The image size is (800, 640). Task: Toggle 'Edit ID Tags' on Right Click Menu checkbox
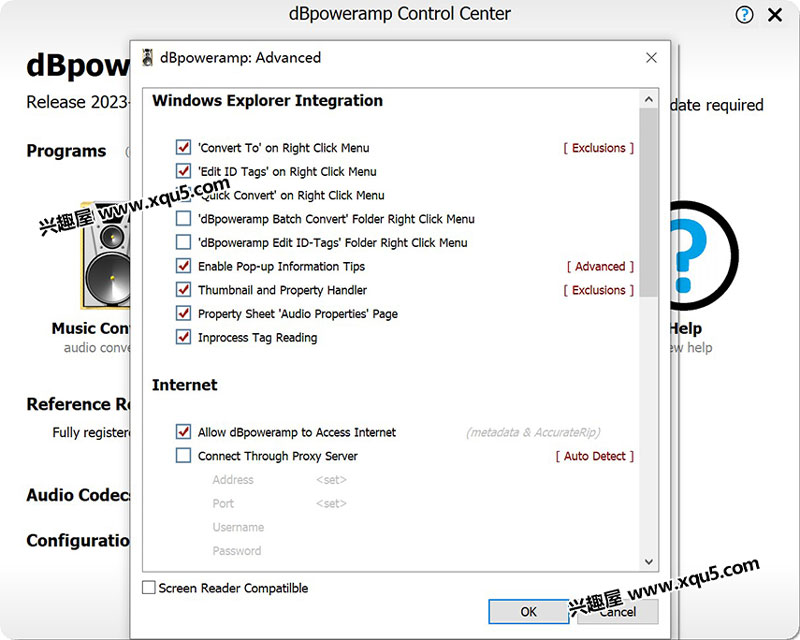click(x=183, y=171)
